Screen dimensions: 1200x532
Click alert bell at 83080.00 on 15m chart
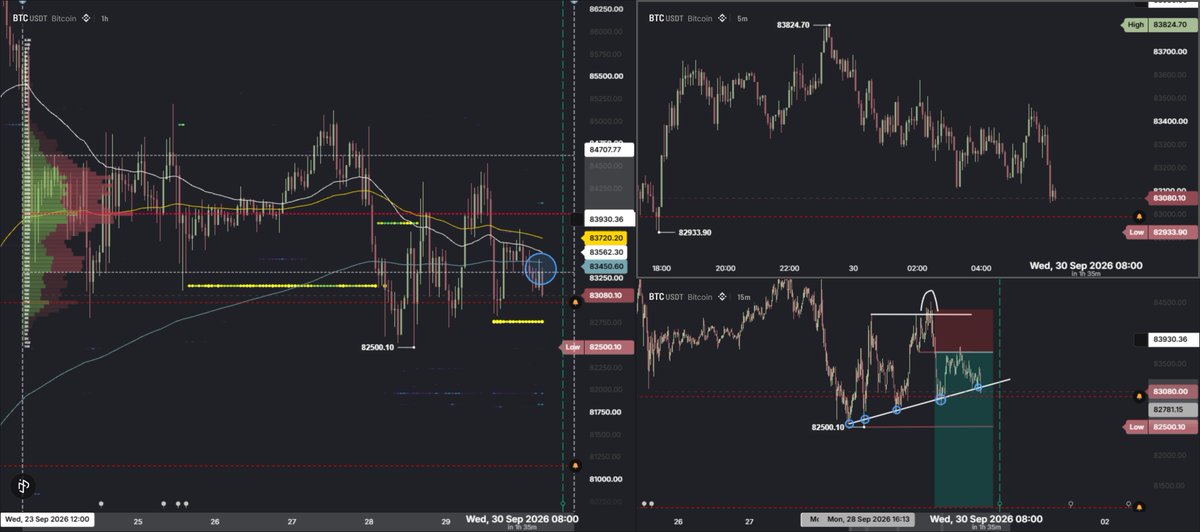click(x=1138, y=396)
